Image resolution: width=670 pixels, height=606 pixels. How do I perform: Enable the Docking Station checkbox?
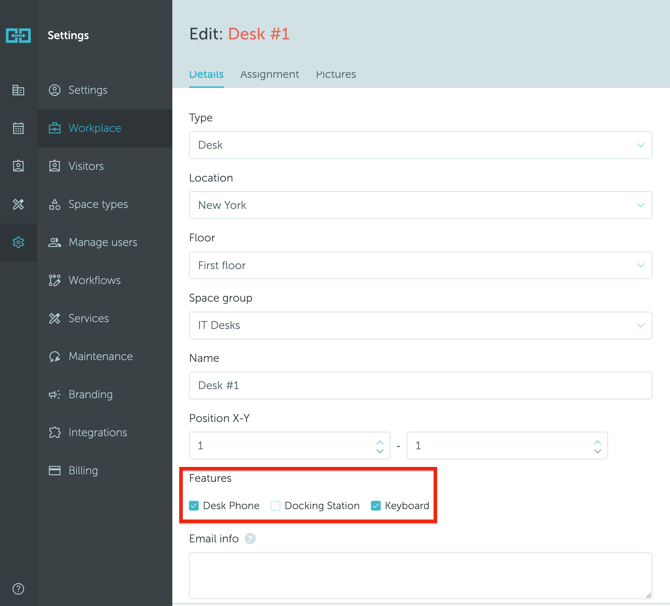pos(276,506)
